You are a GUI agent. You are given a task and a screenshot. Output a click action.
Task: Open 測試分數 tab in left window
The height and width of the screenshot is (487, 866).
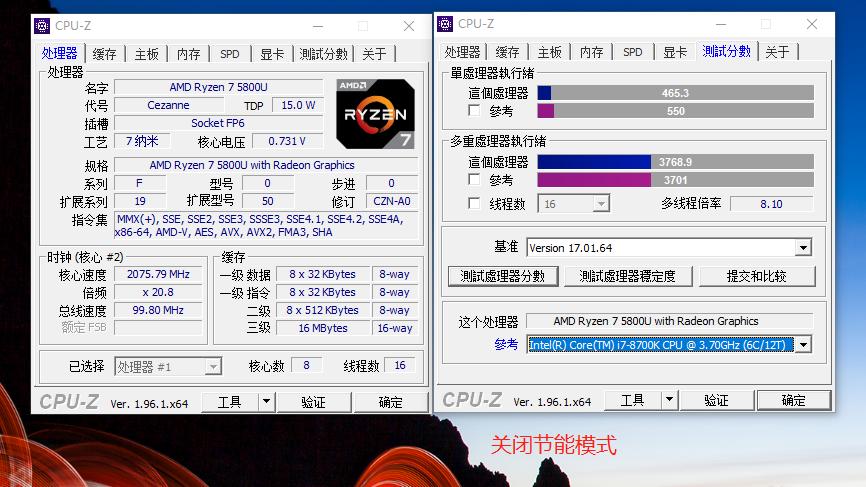[x=323, y=54]
